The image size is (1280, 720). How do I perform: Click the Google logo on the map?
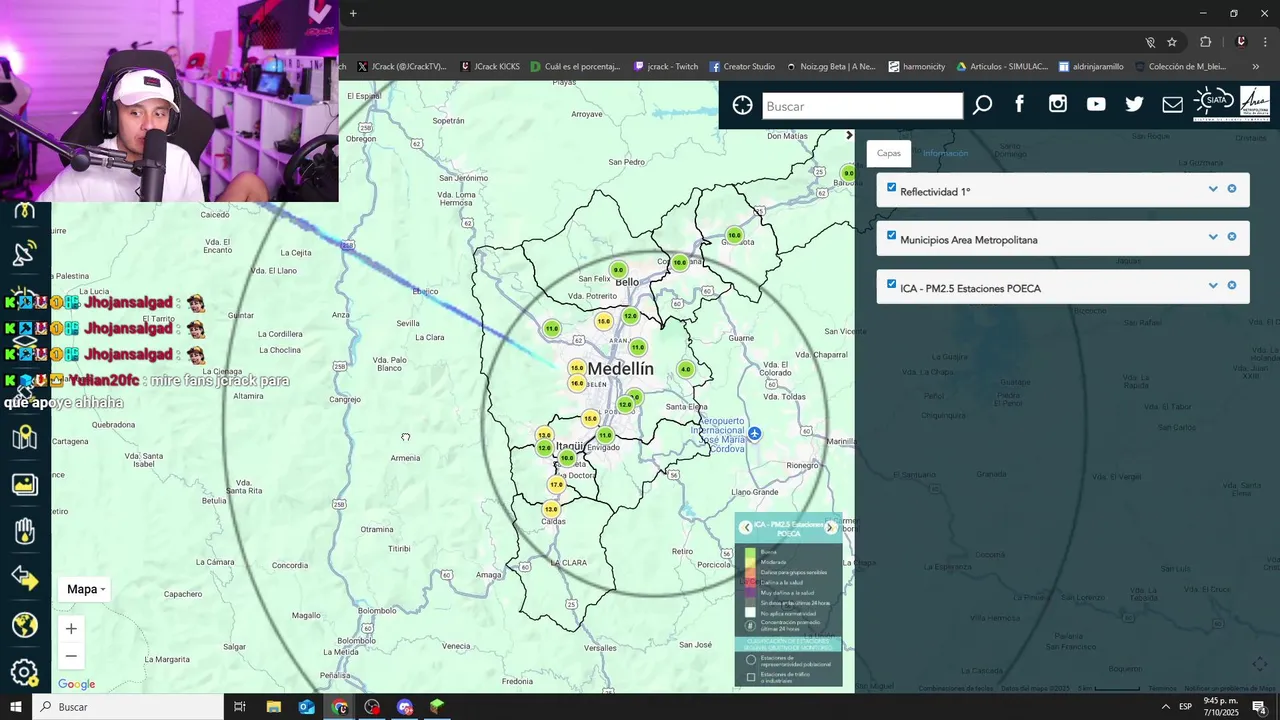77,684
